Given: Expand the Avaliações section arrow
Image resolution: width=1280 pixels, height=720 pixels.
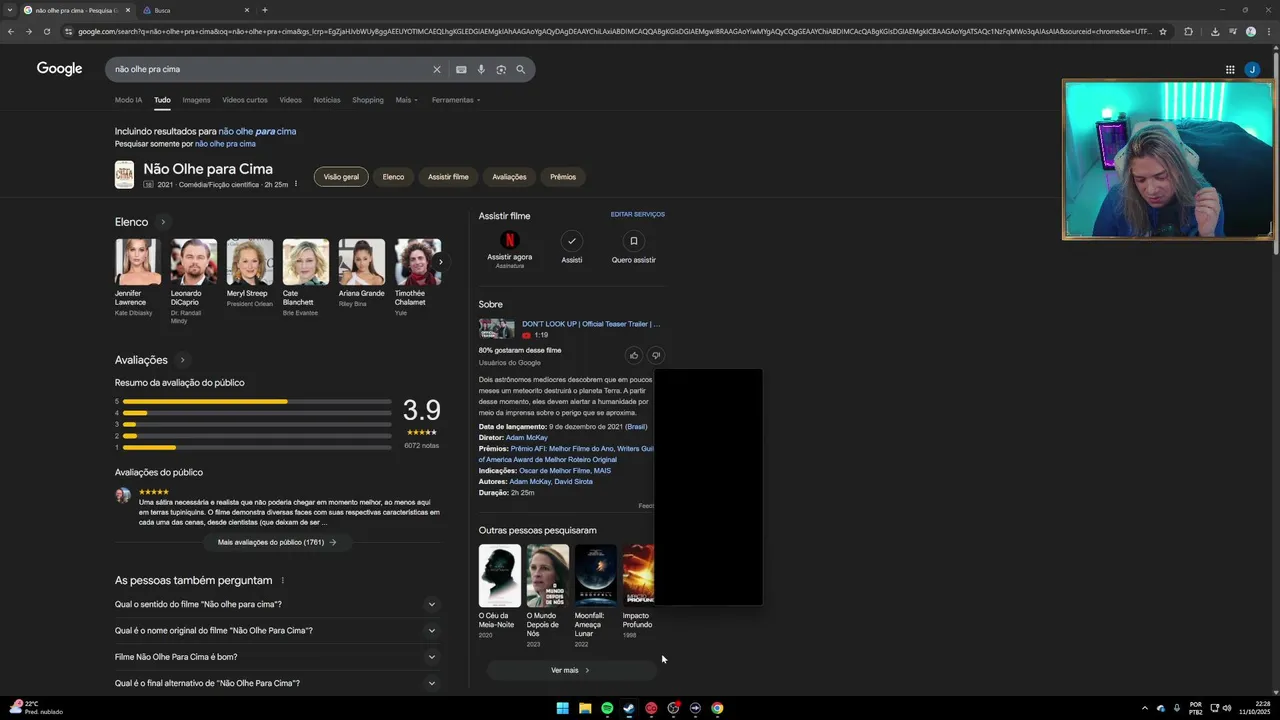Looking at the screenshot, I should tap(182, 360).
